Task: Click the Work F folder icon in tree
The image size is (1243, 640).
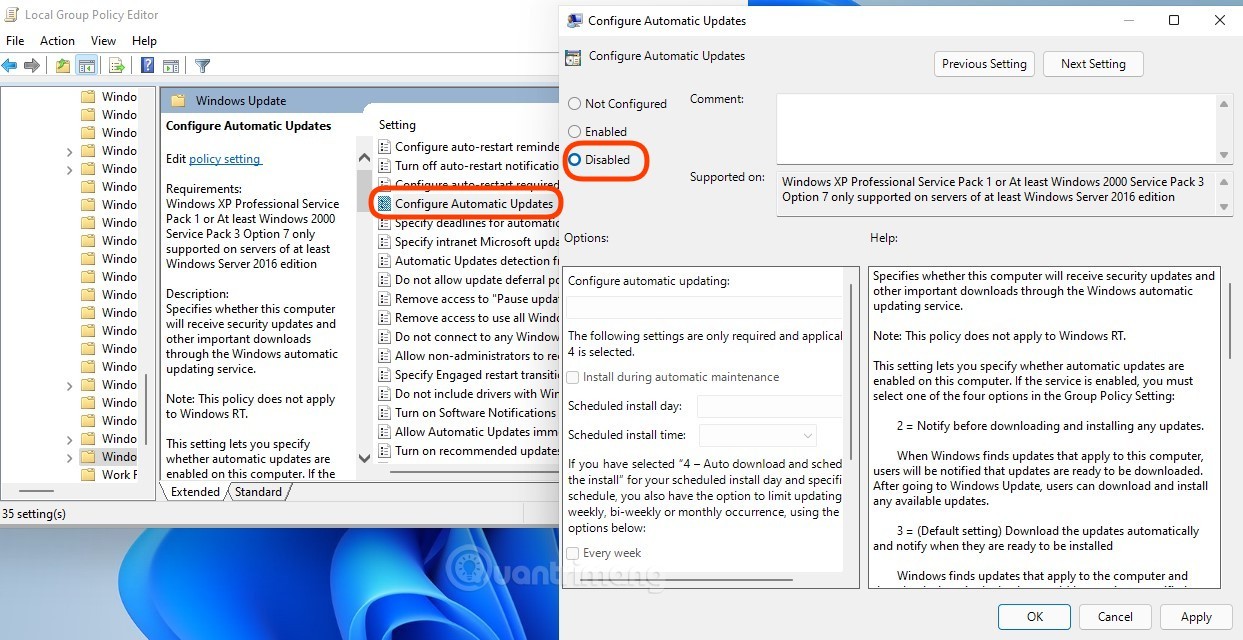Action: coord(87,475)
